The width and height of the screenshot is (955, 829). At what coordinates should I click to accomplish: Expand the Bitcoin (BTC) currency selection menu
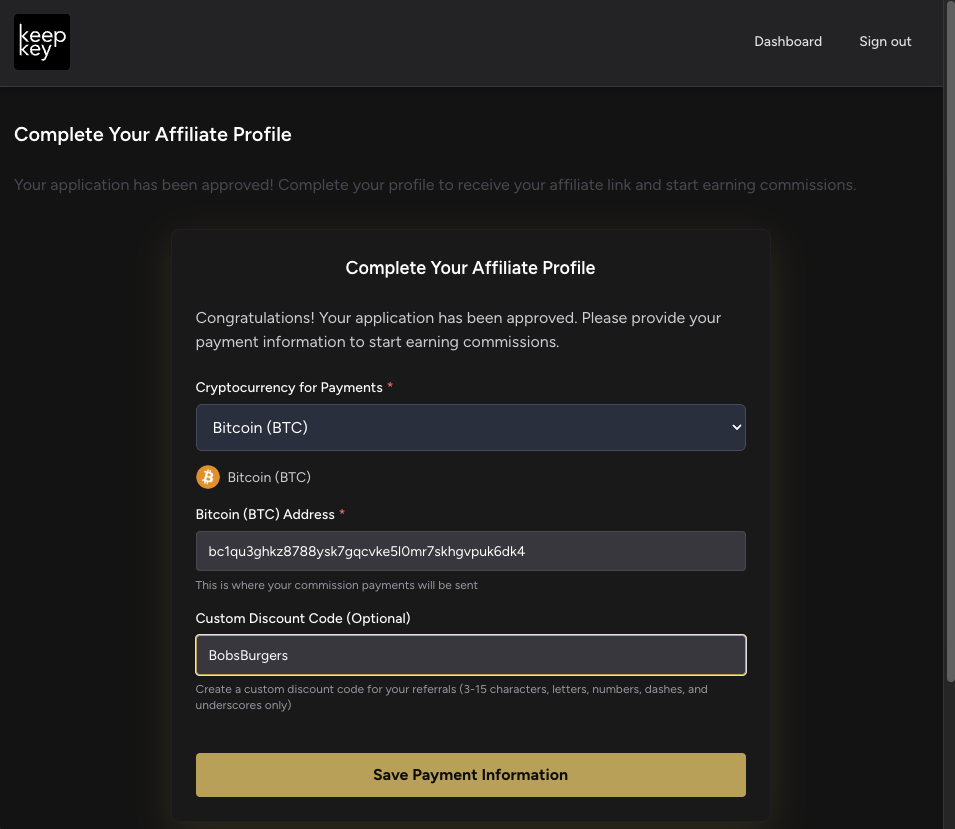pyautogui.click(x=470, y=427)
